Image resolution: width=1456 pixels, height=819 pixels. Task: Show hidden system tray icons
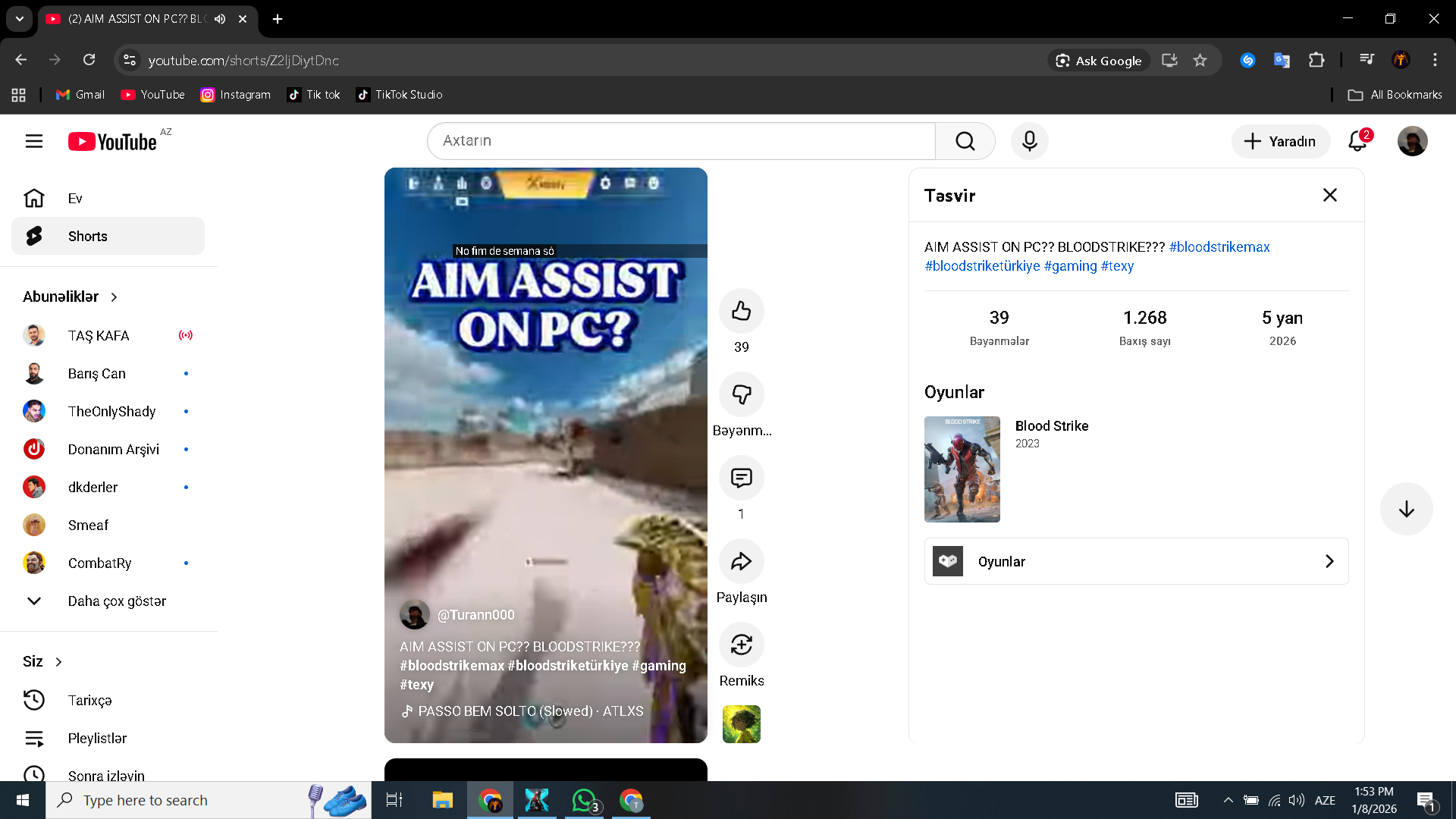point(1228,800)
